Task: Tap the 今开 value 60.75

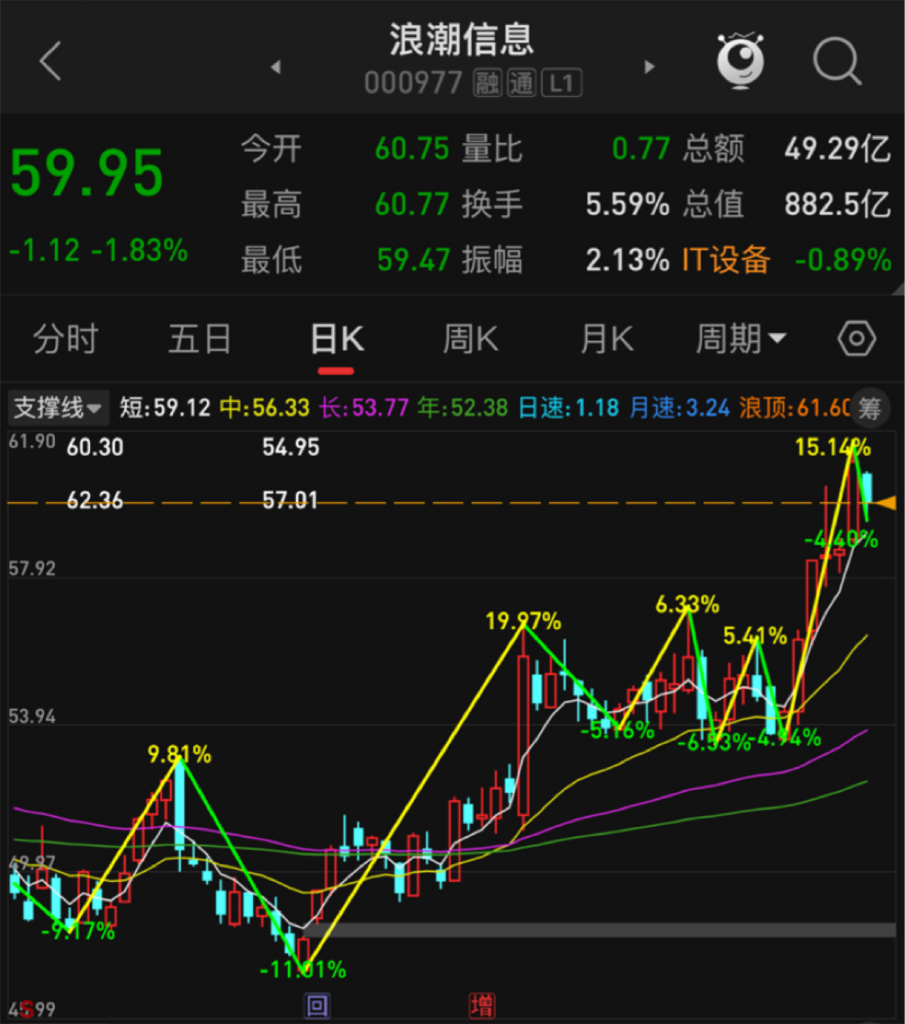Action: [x=412, y=149]
